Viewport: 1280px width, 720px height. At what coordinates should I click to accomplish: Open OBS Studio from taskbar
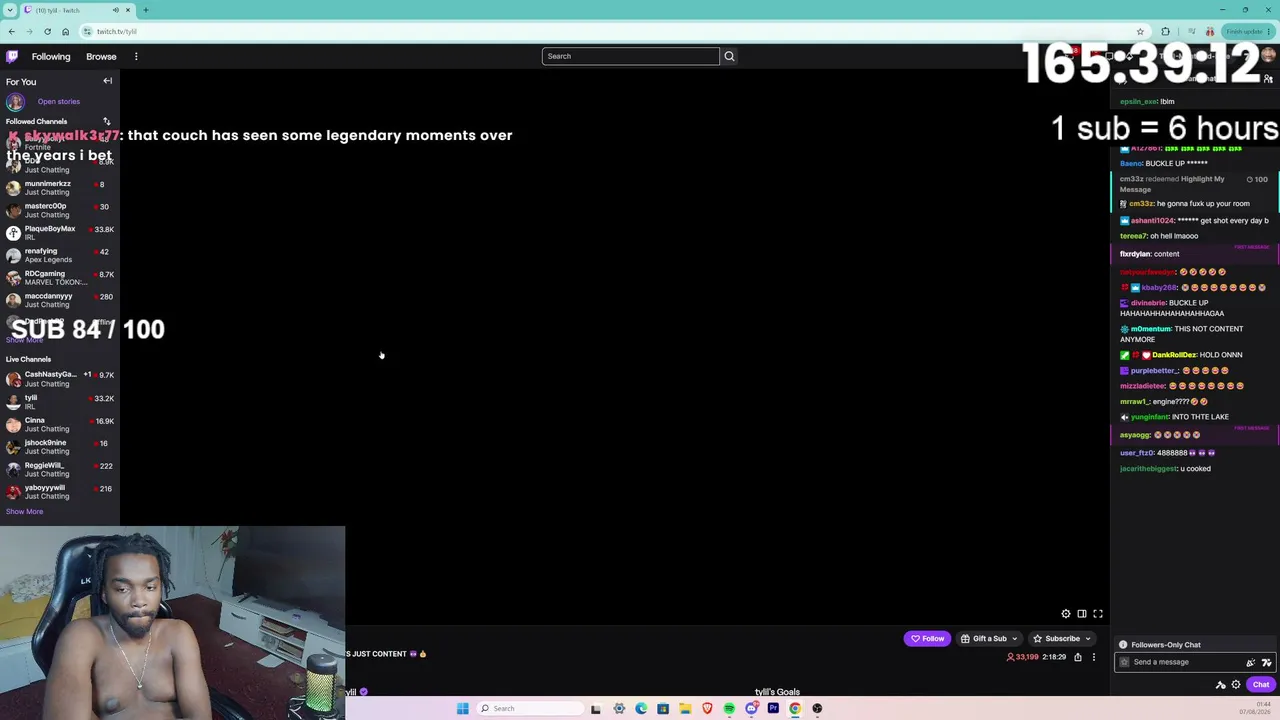tap(817, 709)
